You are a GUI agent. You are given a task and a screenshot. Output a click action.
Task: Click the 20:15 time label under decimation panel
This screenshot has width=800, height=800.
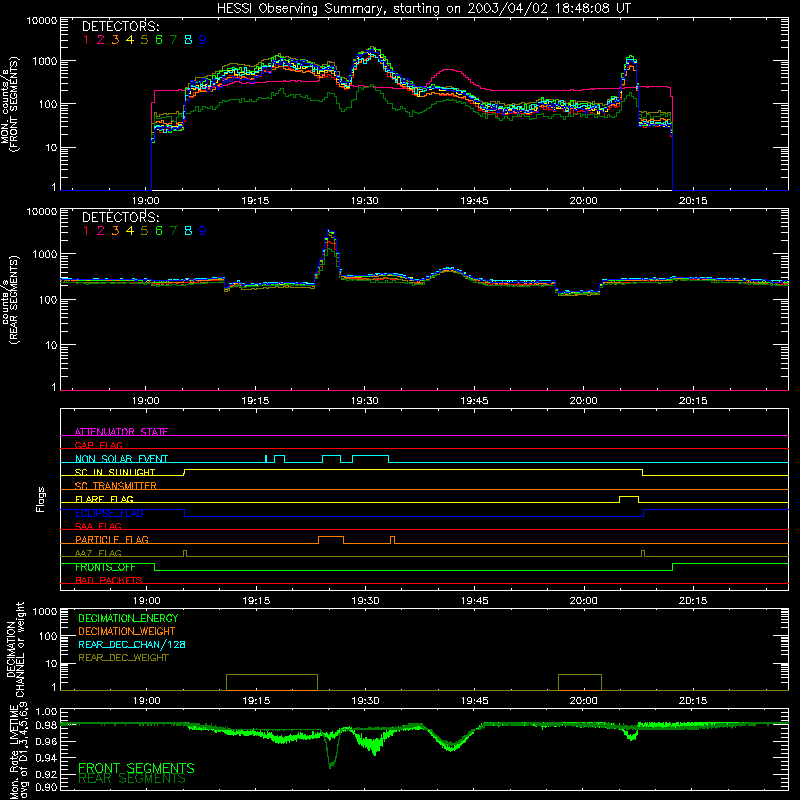(x=693, y=701)
